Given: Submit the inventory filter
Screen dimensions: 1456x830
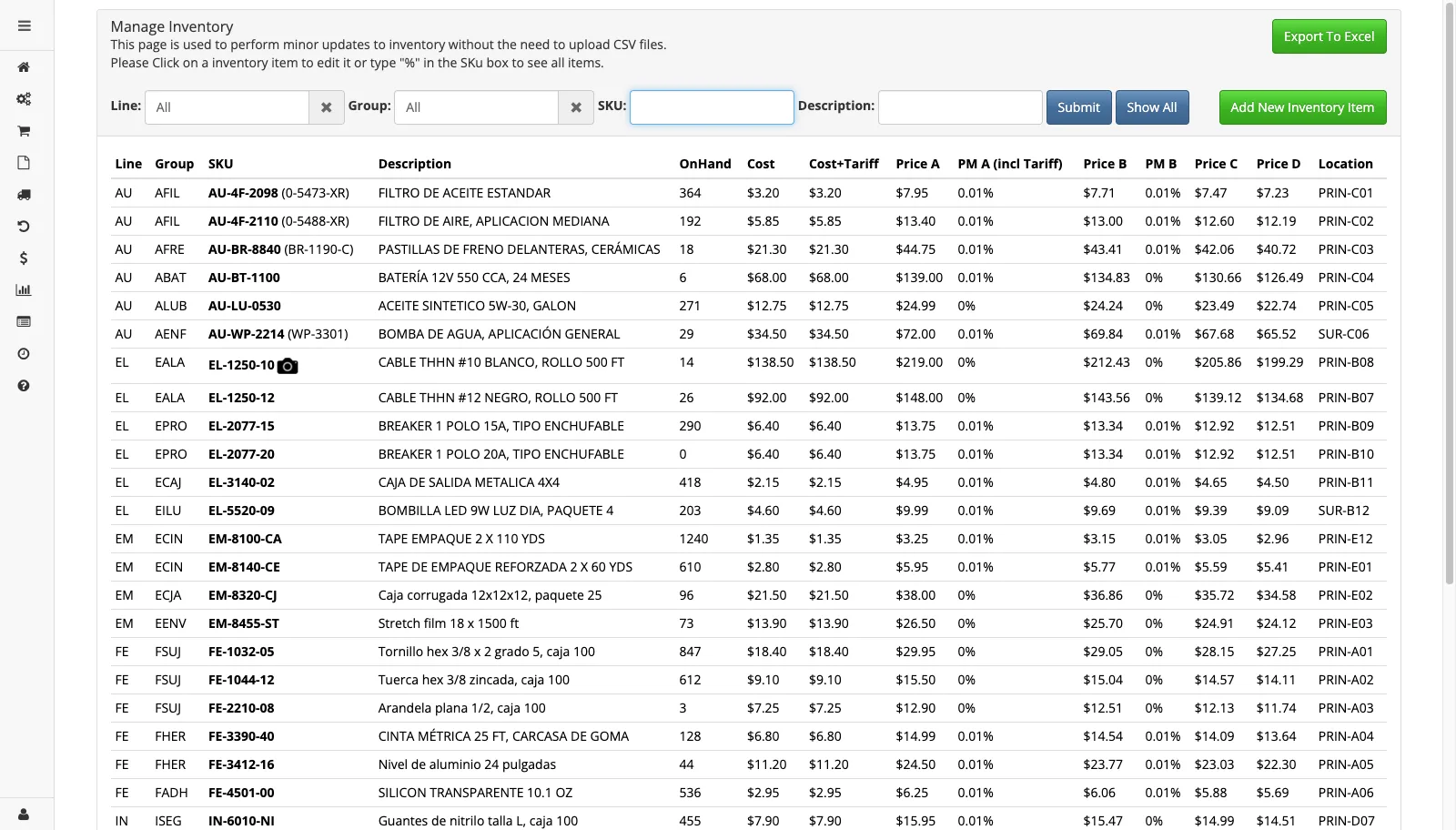Looking at the screenshot, I should (x=1079, y=107).
